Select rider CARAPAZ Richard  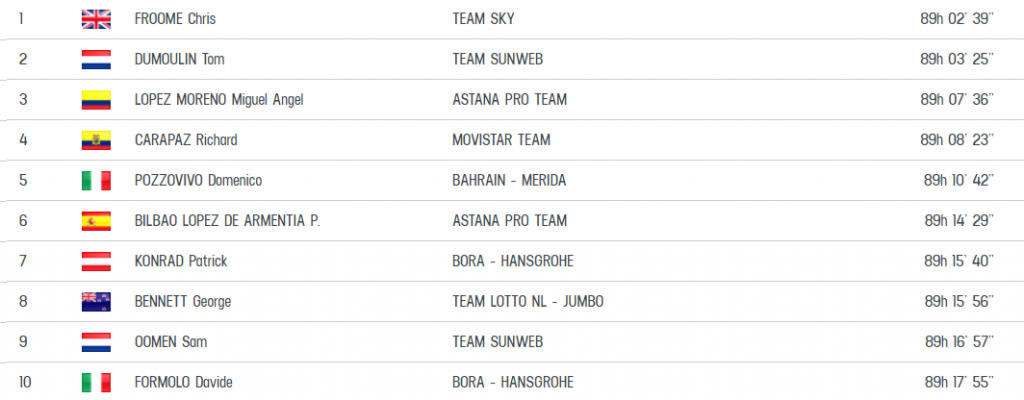[185, 140]
